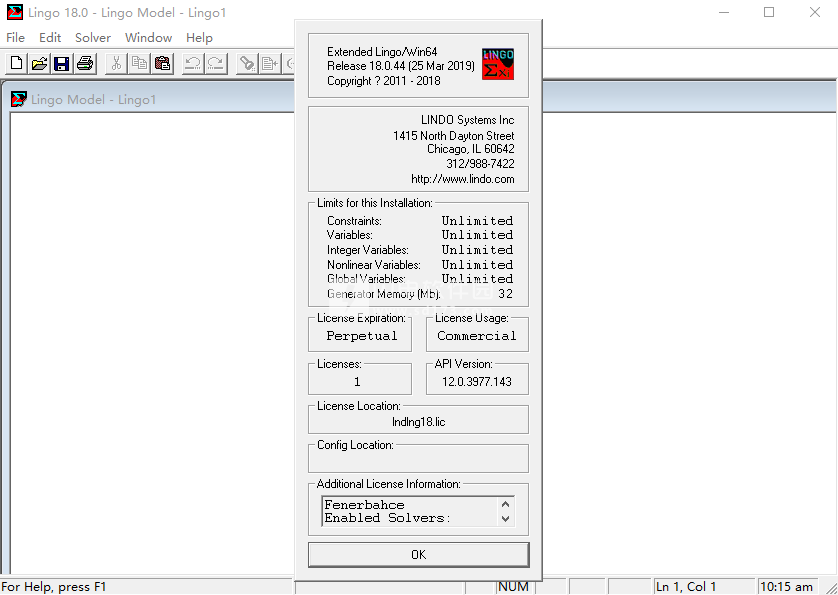Image resolution: width=838 pixels, height=595 pixels.
Task: Click the 'Lingo Model - Lingo1' child window title
Action: [94, 99]
